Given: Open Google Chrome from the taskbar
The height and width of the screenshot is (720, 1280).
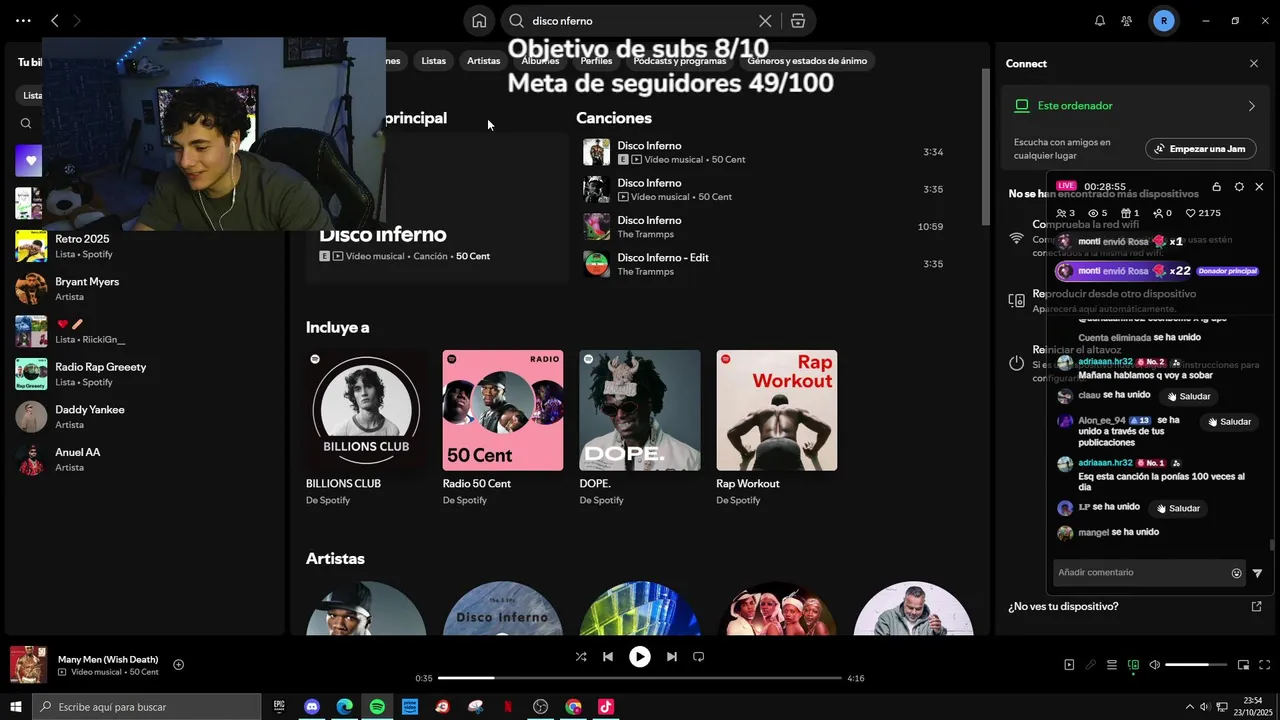Looking at the screenshot, I should pyautogui.click(x=573, y=707).
